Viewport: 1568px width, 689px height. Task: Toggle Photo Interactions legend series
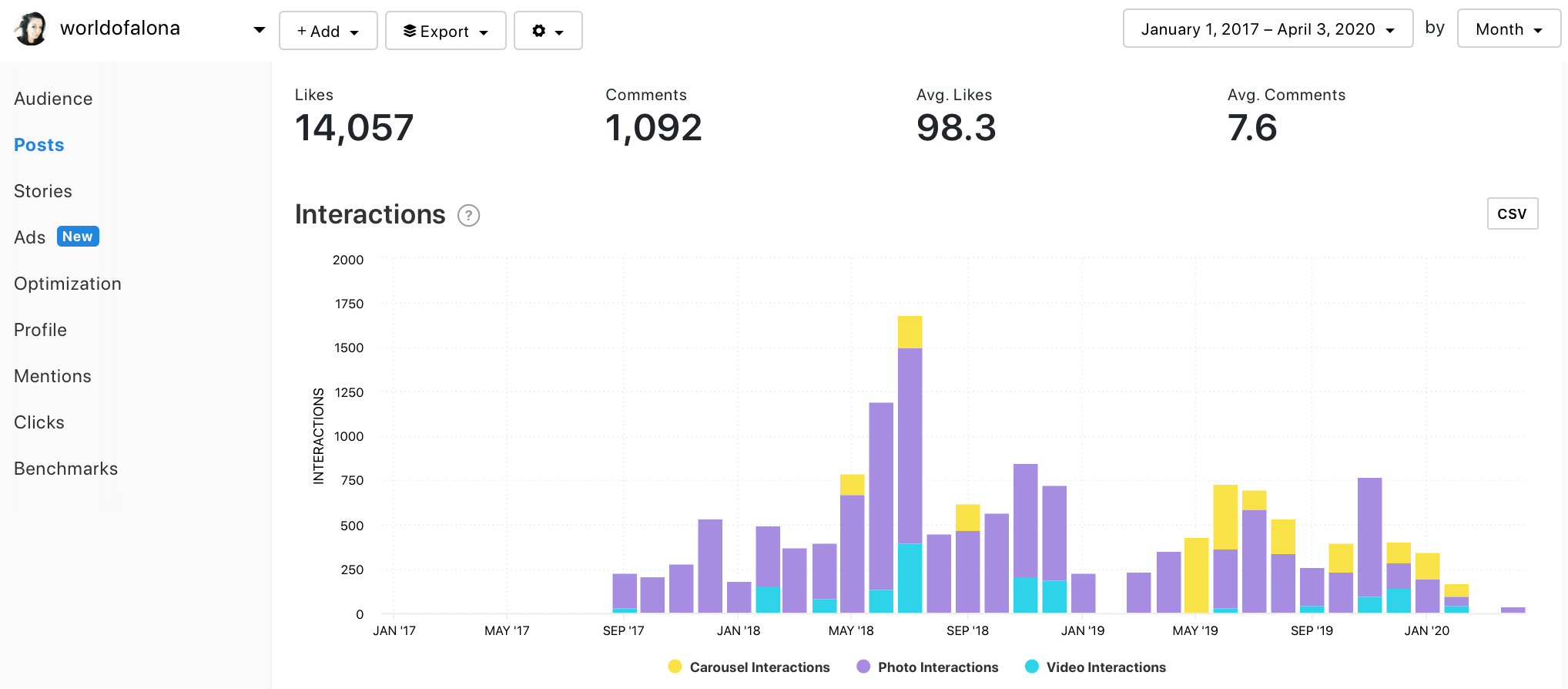tap(937, 667)
